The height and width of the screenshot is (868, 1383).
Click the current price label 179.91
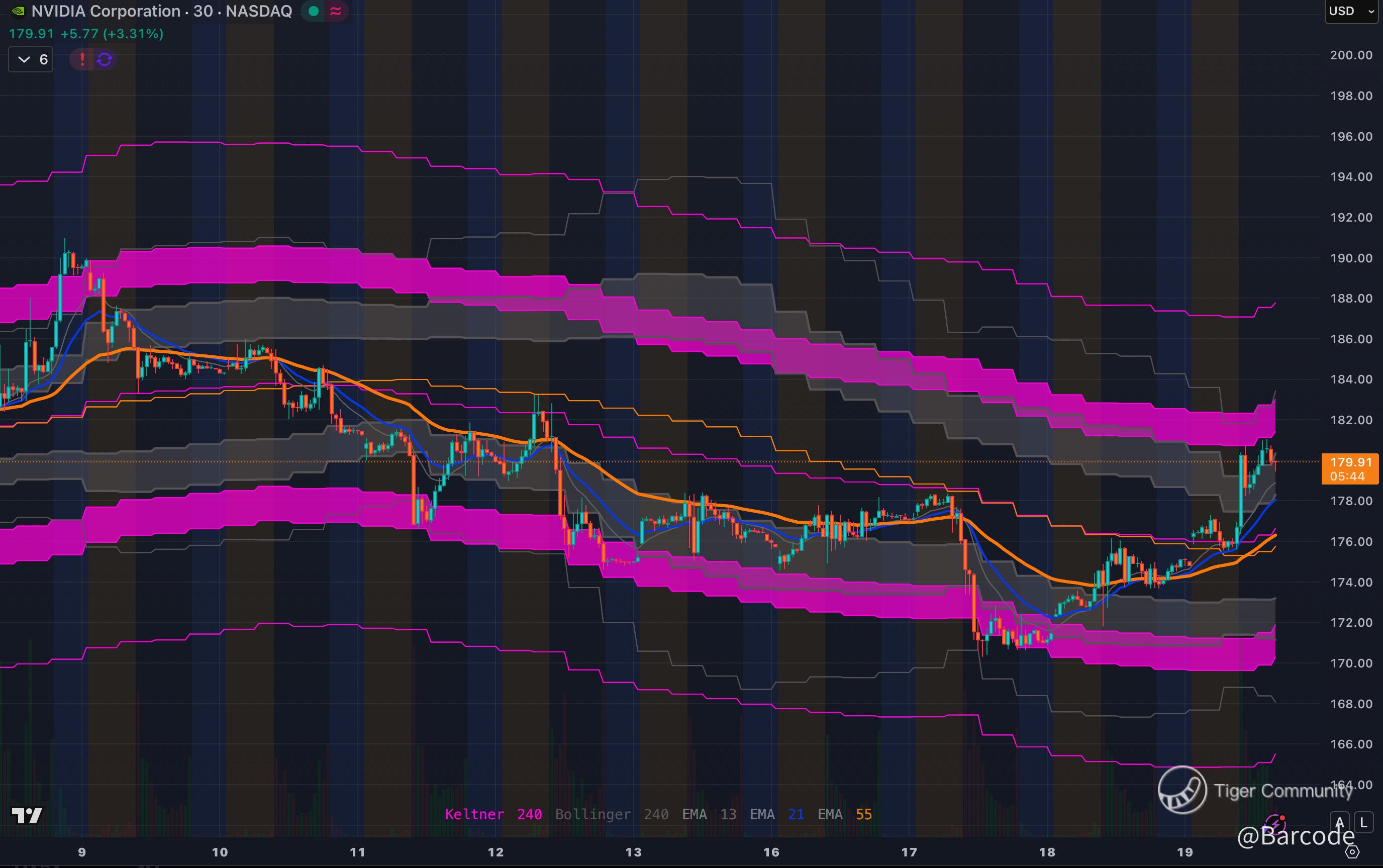pyautogui.click(x=1350, y=462)
